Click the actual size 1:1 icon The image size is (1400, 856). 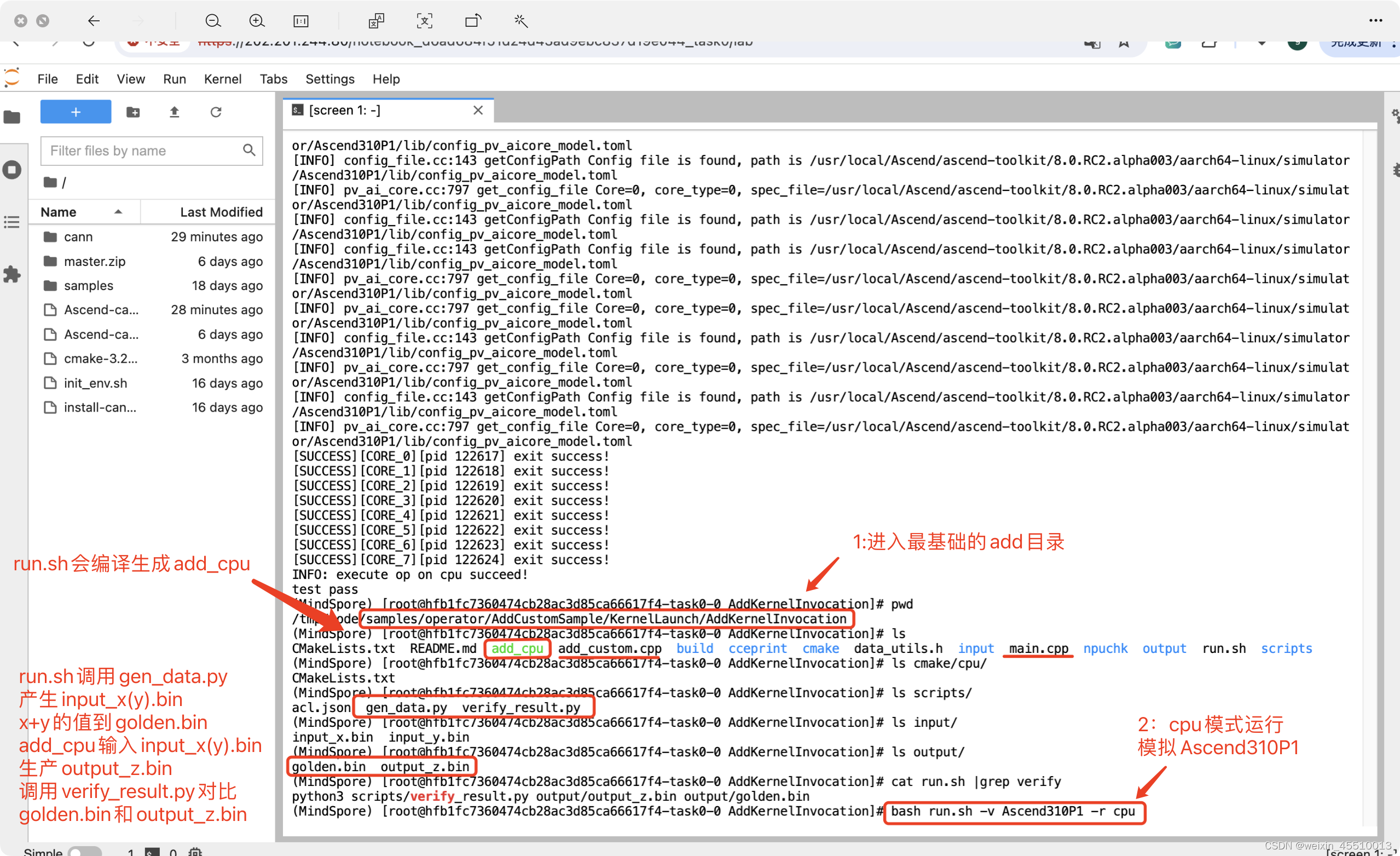[x=300, y=21]
